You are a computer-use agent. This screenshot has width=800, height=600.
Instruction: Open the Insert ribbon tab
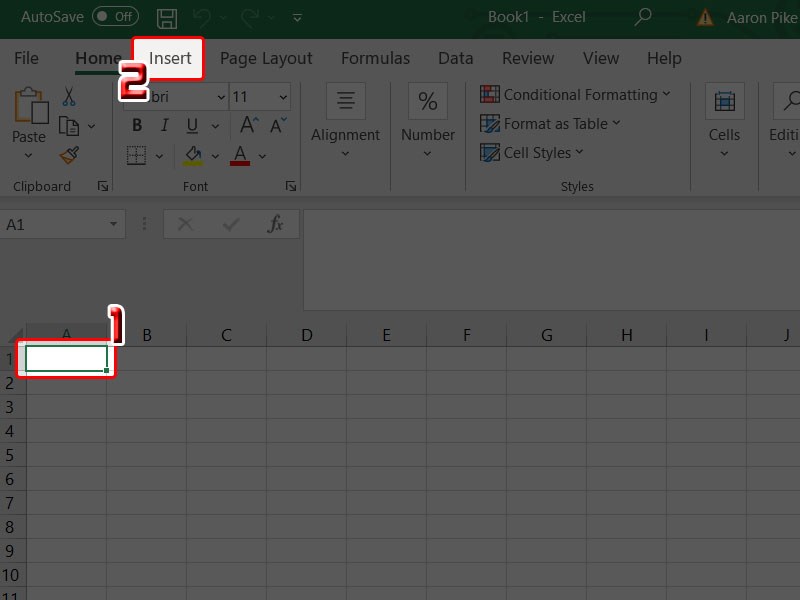[x=170, y=58]
